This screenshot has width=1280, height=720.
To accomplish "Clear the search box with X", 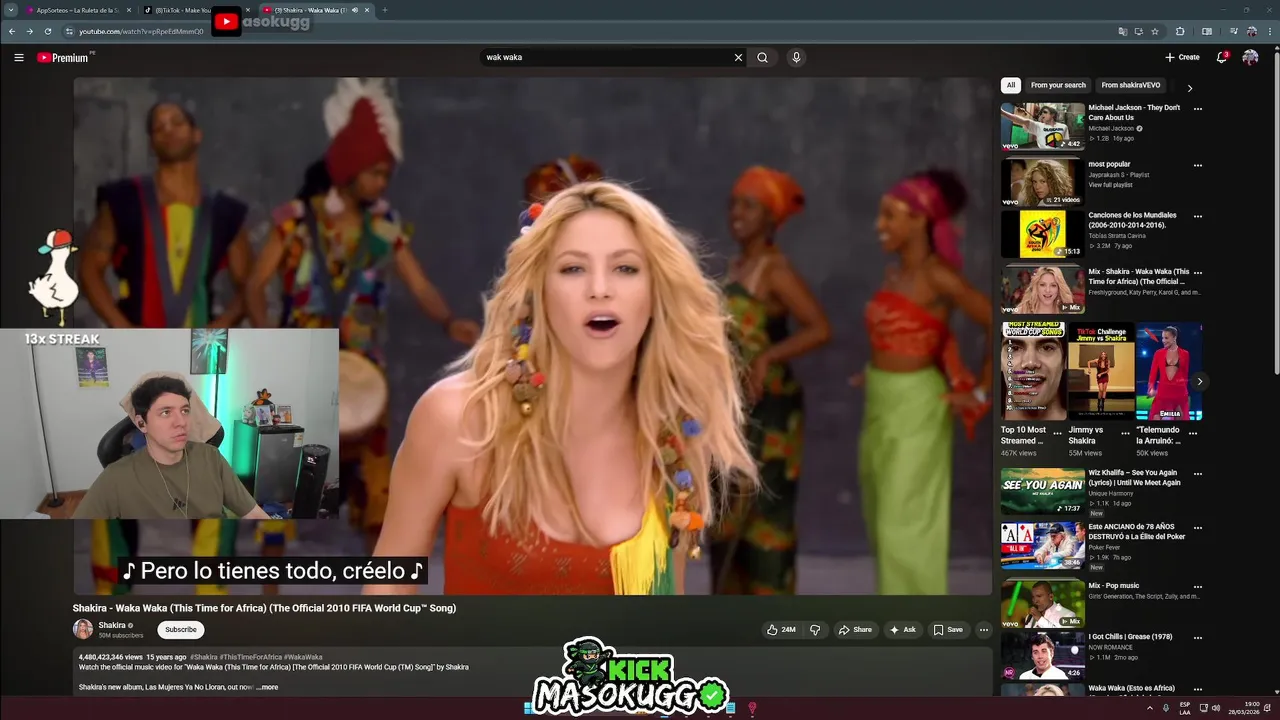I will (739, 58).
